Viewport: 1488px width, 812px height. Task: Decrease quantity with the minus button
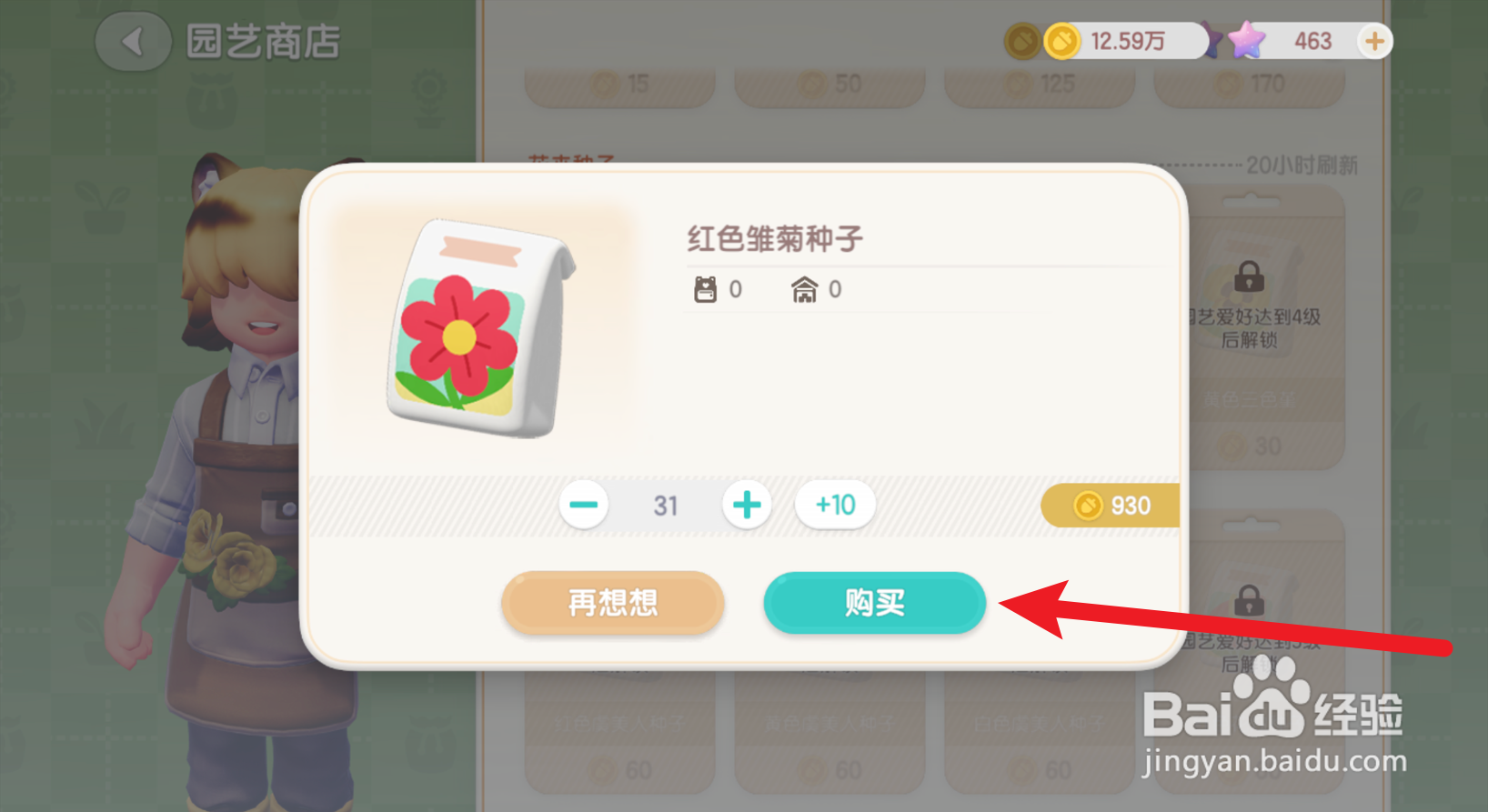584,505
